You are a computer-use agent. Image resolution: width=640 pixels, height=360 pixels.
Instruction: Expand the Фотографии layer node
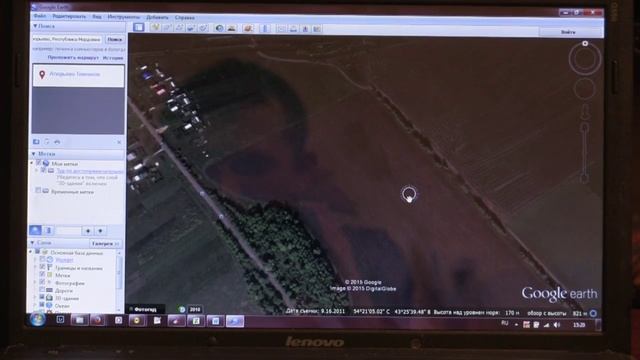coord(36,282)
